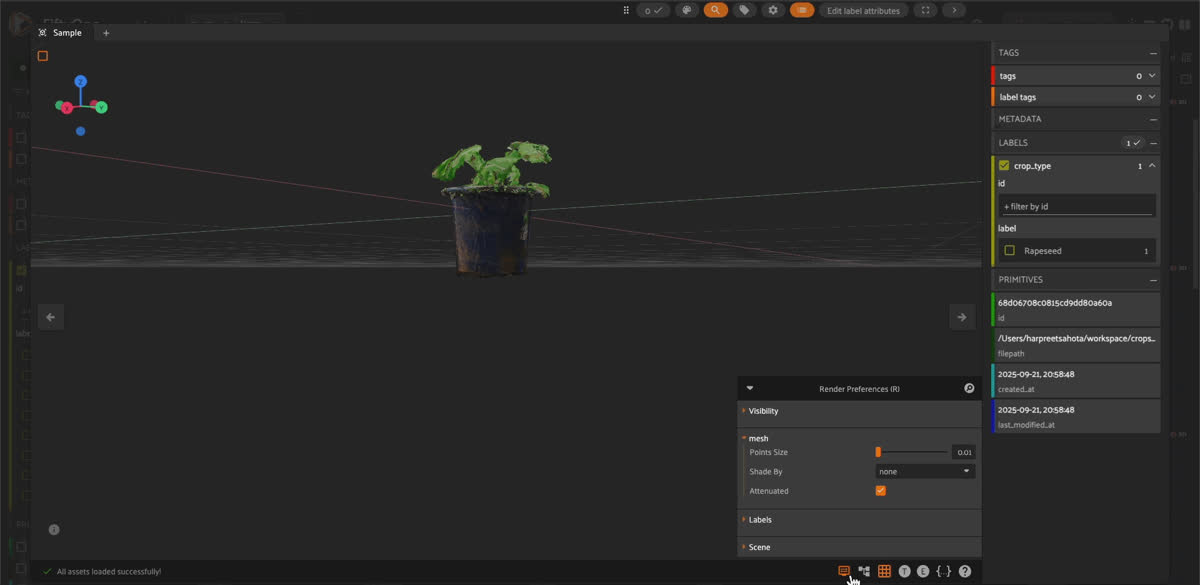
Task: Click the fullscreen expand icon
Action: tap(926, 10)
